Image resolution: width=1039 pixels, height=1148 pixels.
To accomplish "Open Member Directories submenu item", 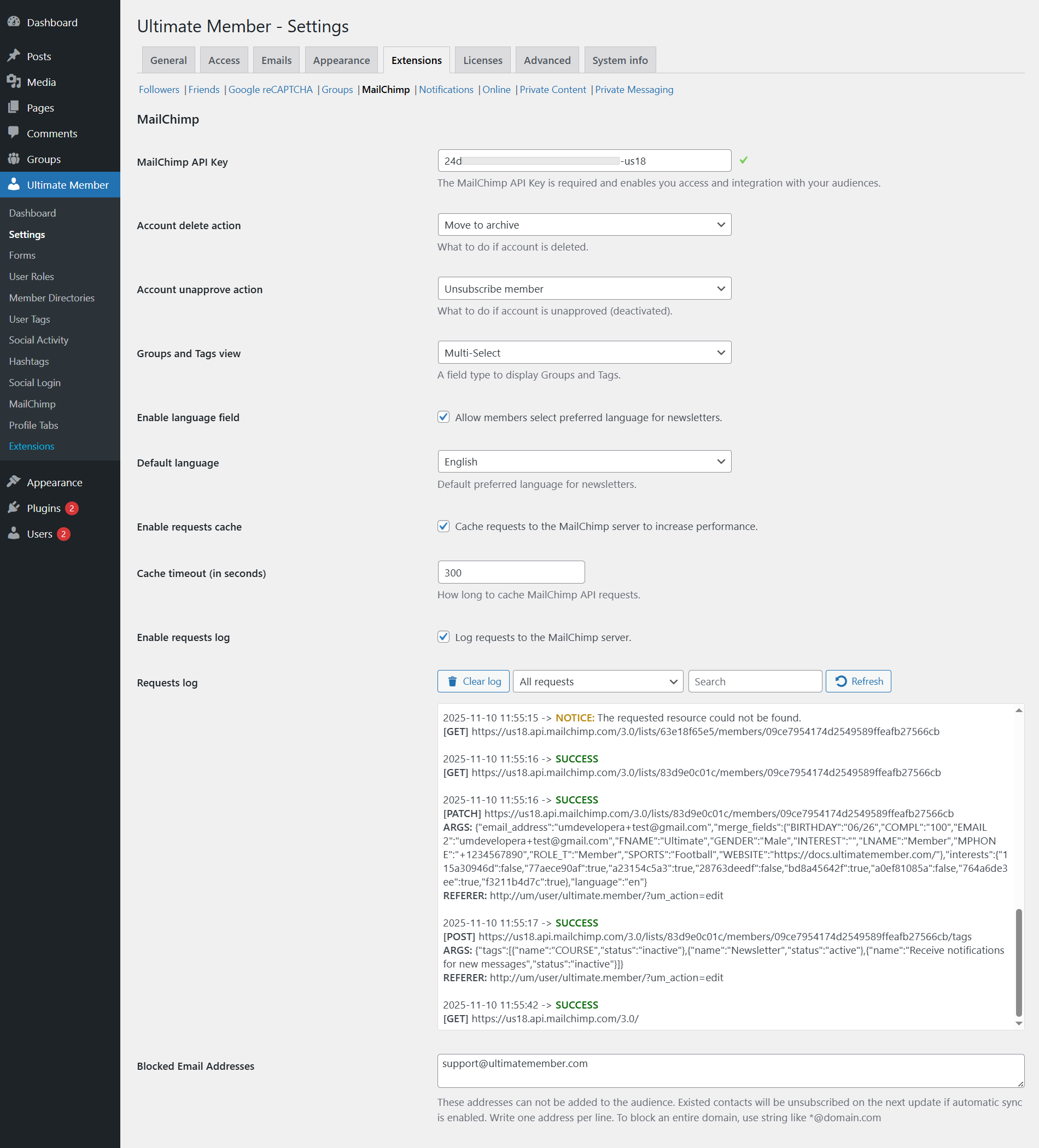I will coord(52,298).
